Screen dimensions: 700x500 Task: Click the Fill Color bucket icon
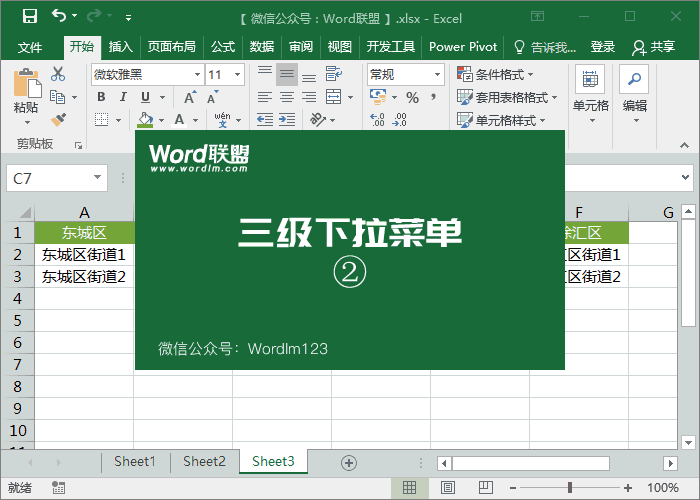146,120
